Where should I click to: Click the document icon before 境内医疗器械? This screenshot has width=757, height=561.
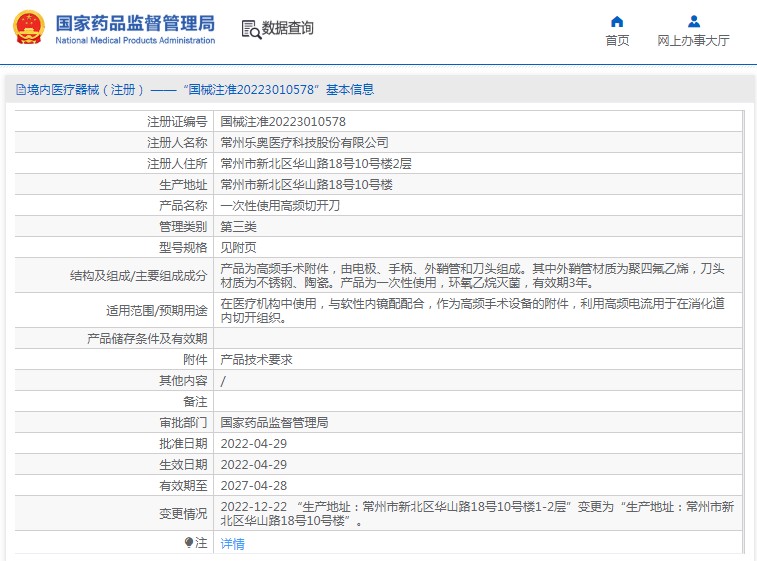(x=20, y=90)
